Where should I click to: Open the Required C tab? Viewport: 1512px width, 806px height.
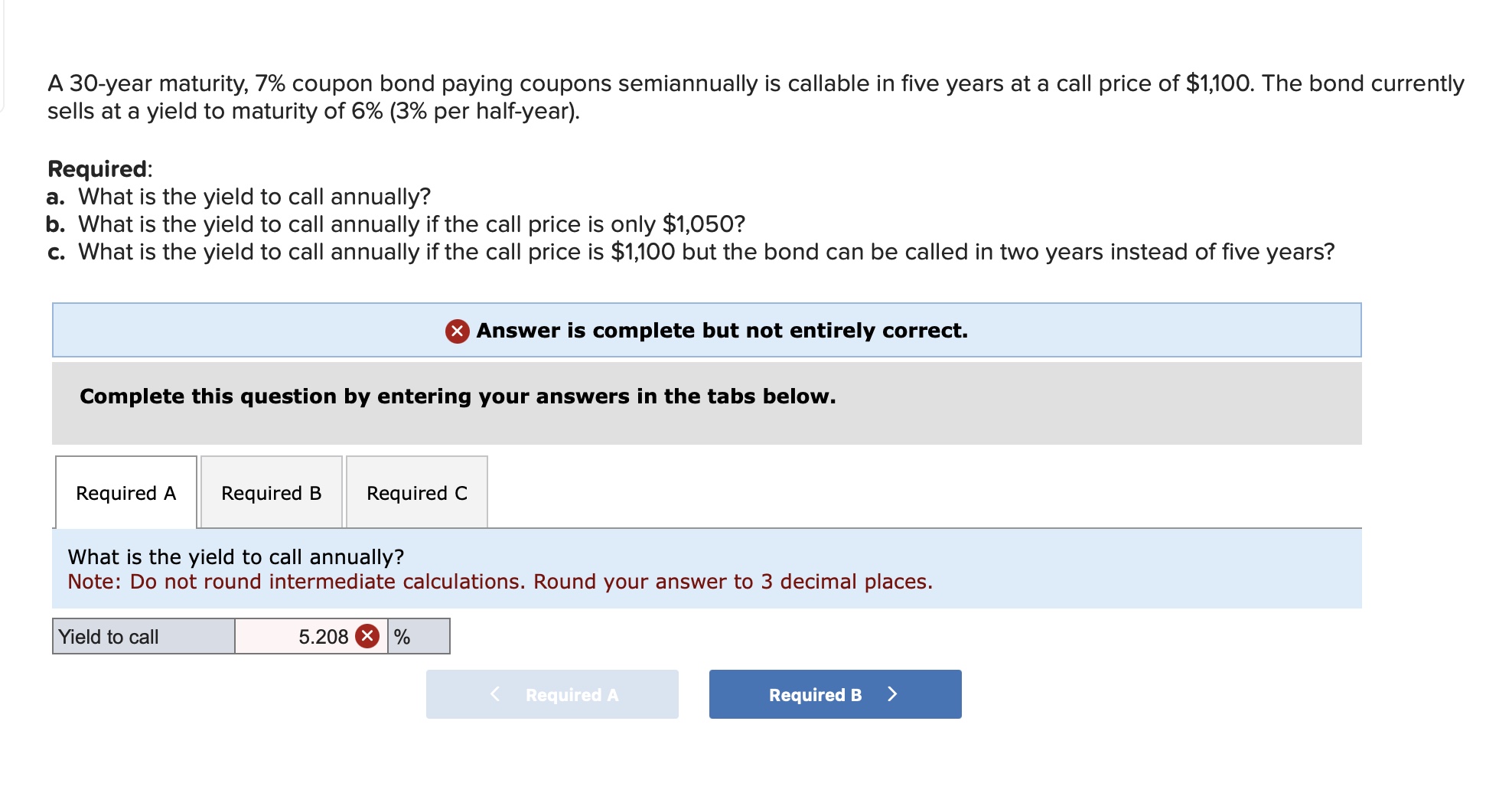pos(416,493)
